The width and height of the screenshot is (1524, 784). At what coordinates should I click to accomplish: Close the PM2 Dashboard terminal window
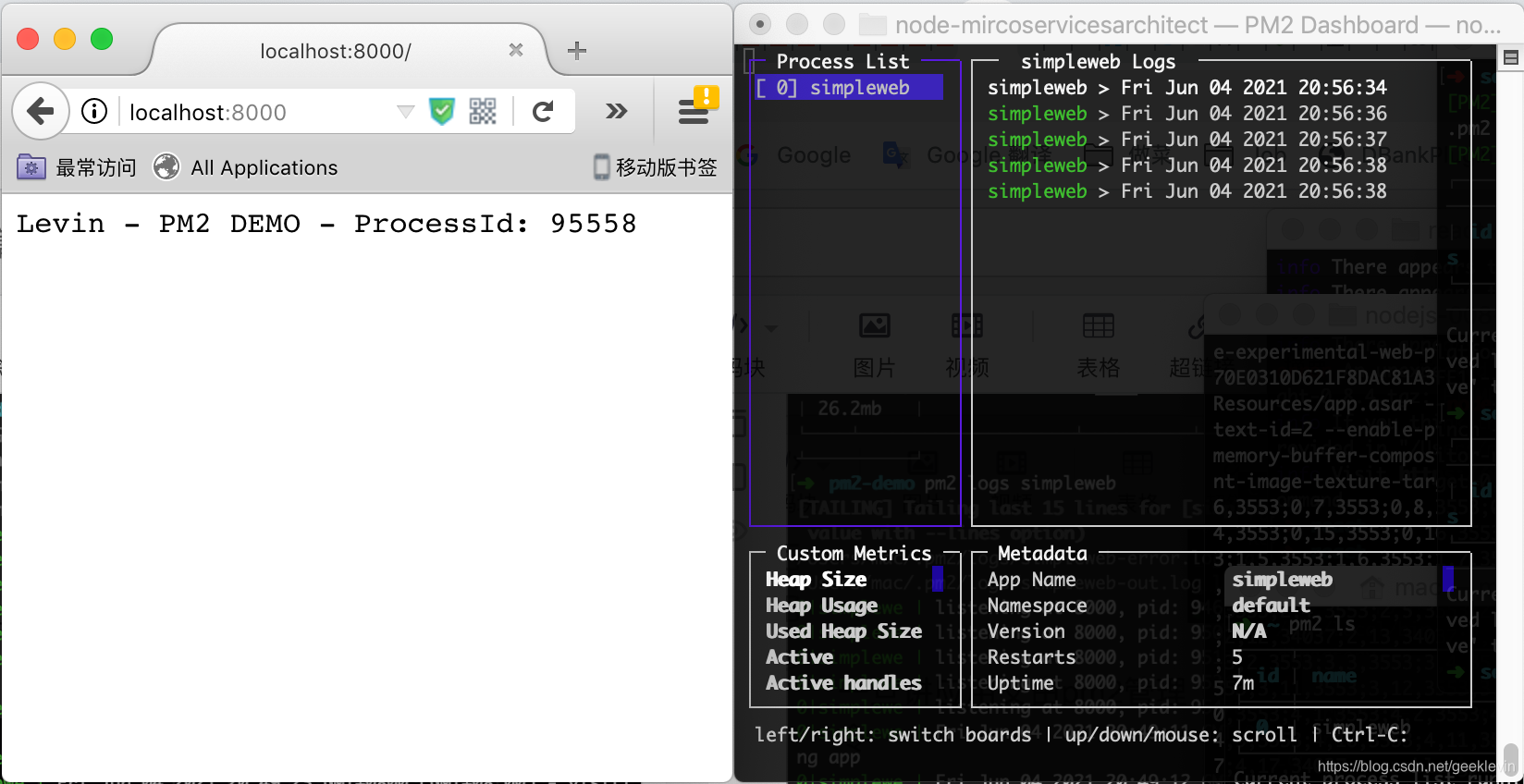point(760,24)
